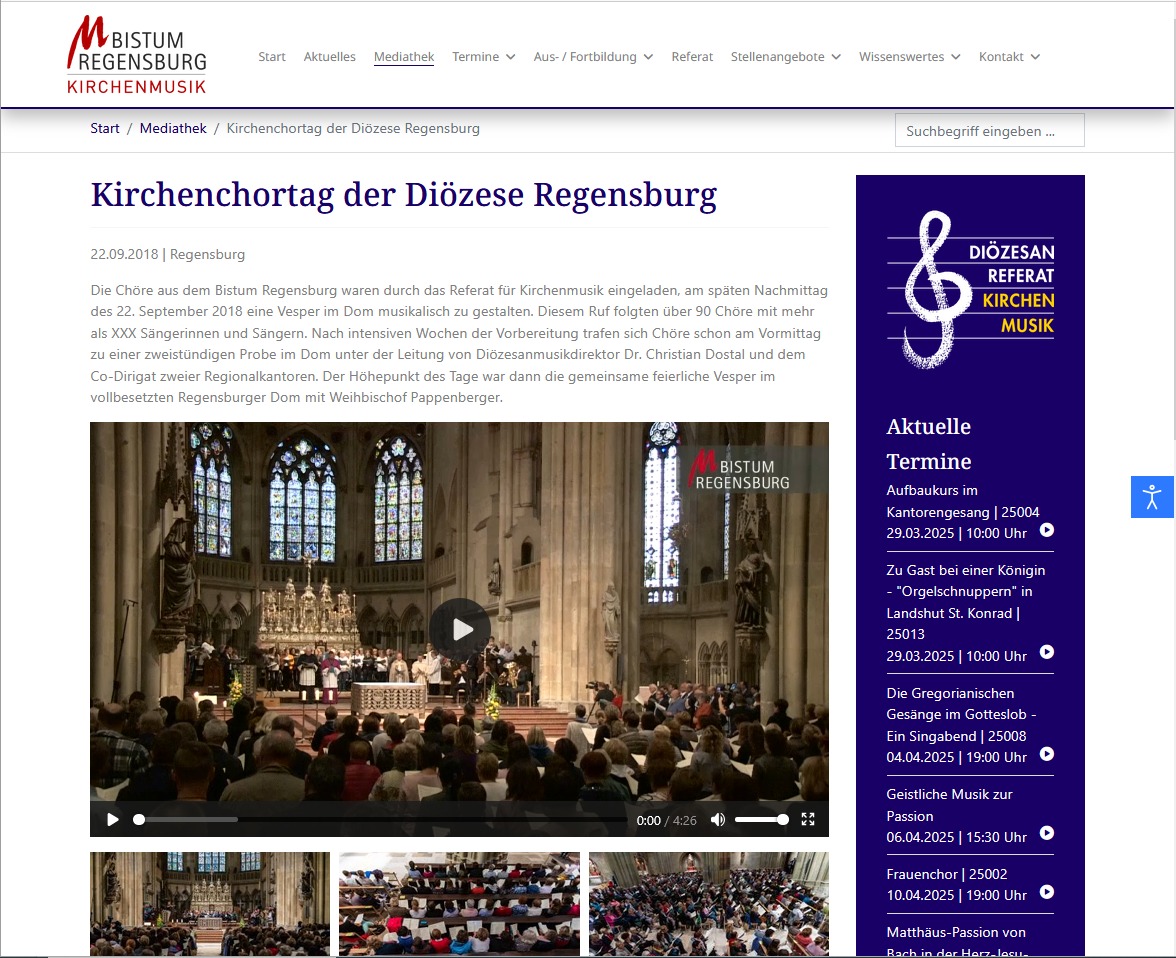The image size is (1176, 958).
Task: Expand the Stellenangebote menu
Action: (786, 57)
